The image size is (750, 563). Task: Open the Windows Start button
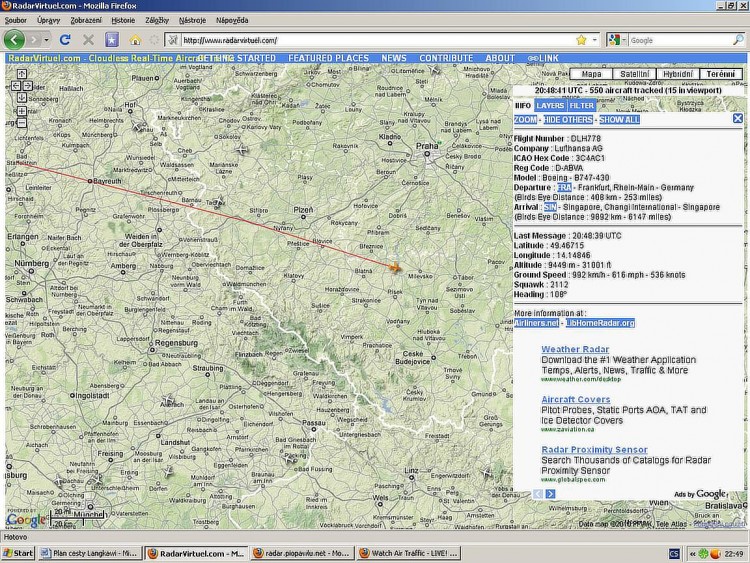18,553
